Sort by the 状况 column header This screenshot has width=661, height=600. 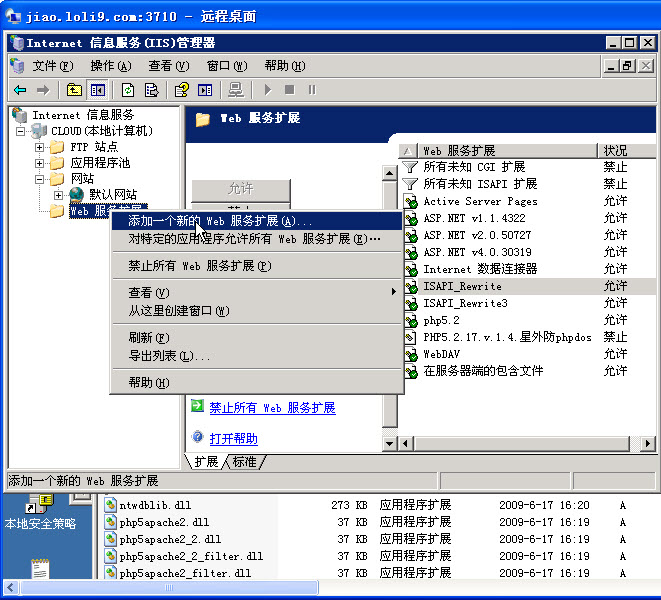click(x=626, y=151)
